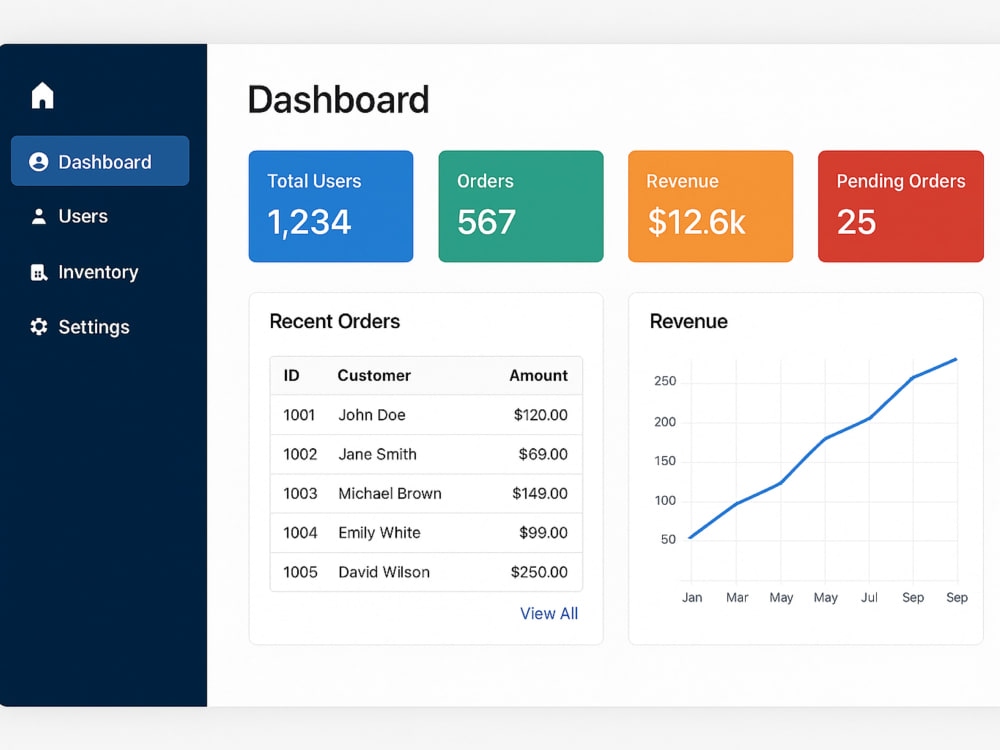Click the Jan label on chart axis
Screen dimensions: 1000x750
[x=692, y=598]
